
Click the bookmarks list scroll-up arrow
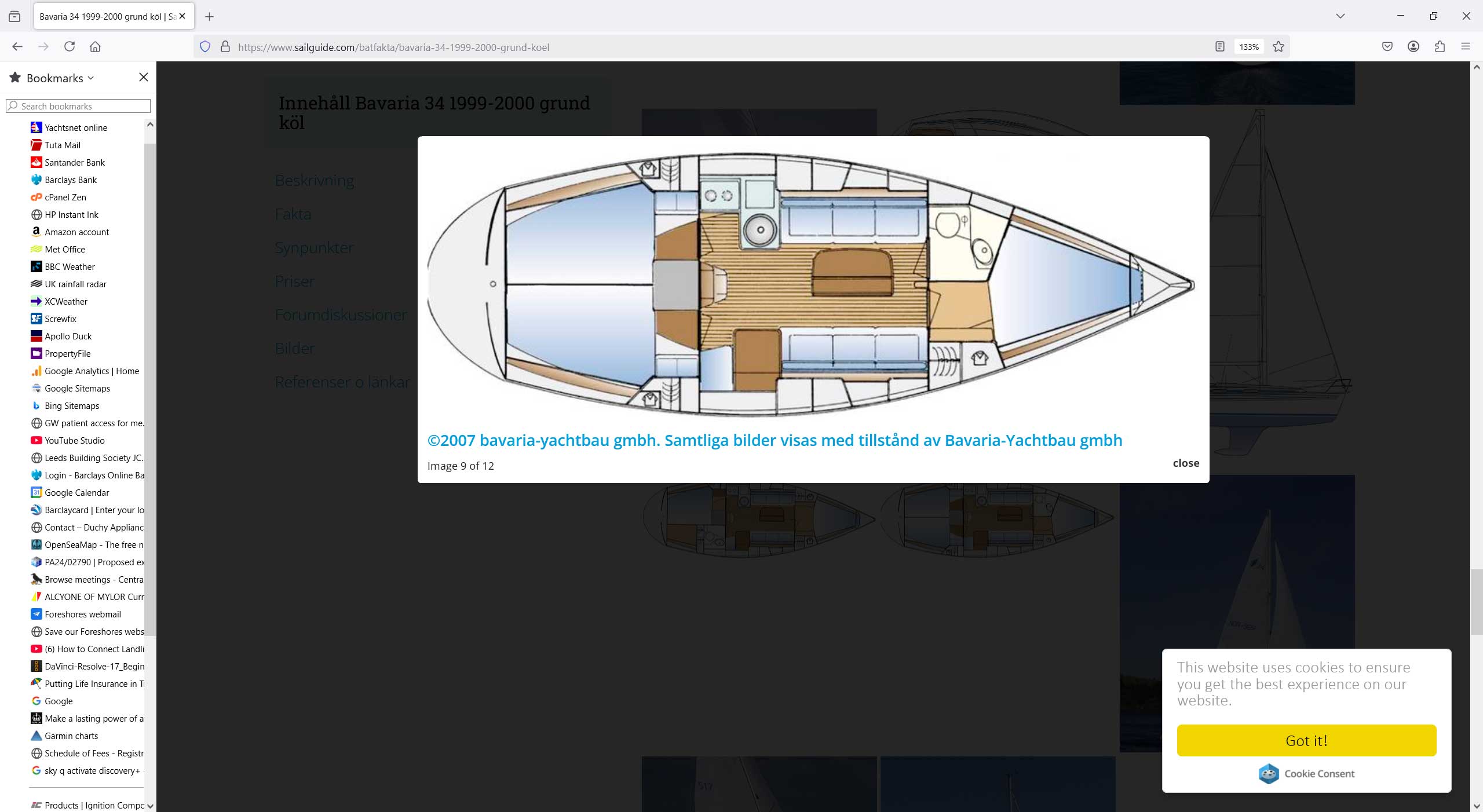pyautogui.click(x=150, y=124)
